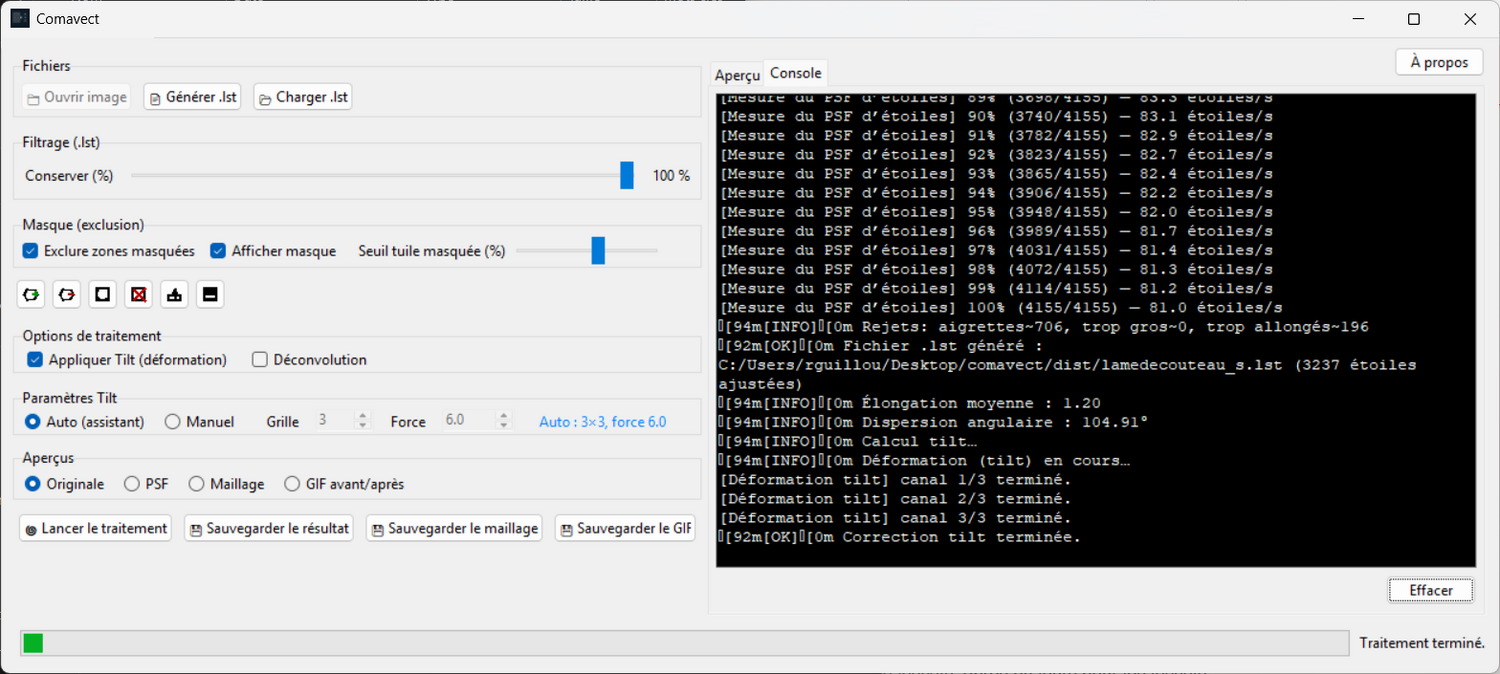Viewport: 1500px width, 674px height.
Task: Click the Grille value field
Action: tap(335, 421)
